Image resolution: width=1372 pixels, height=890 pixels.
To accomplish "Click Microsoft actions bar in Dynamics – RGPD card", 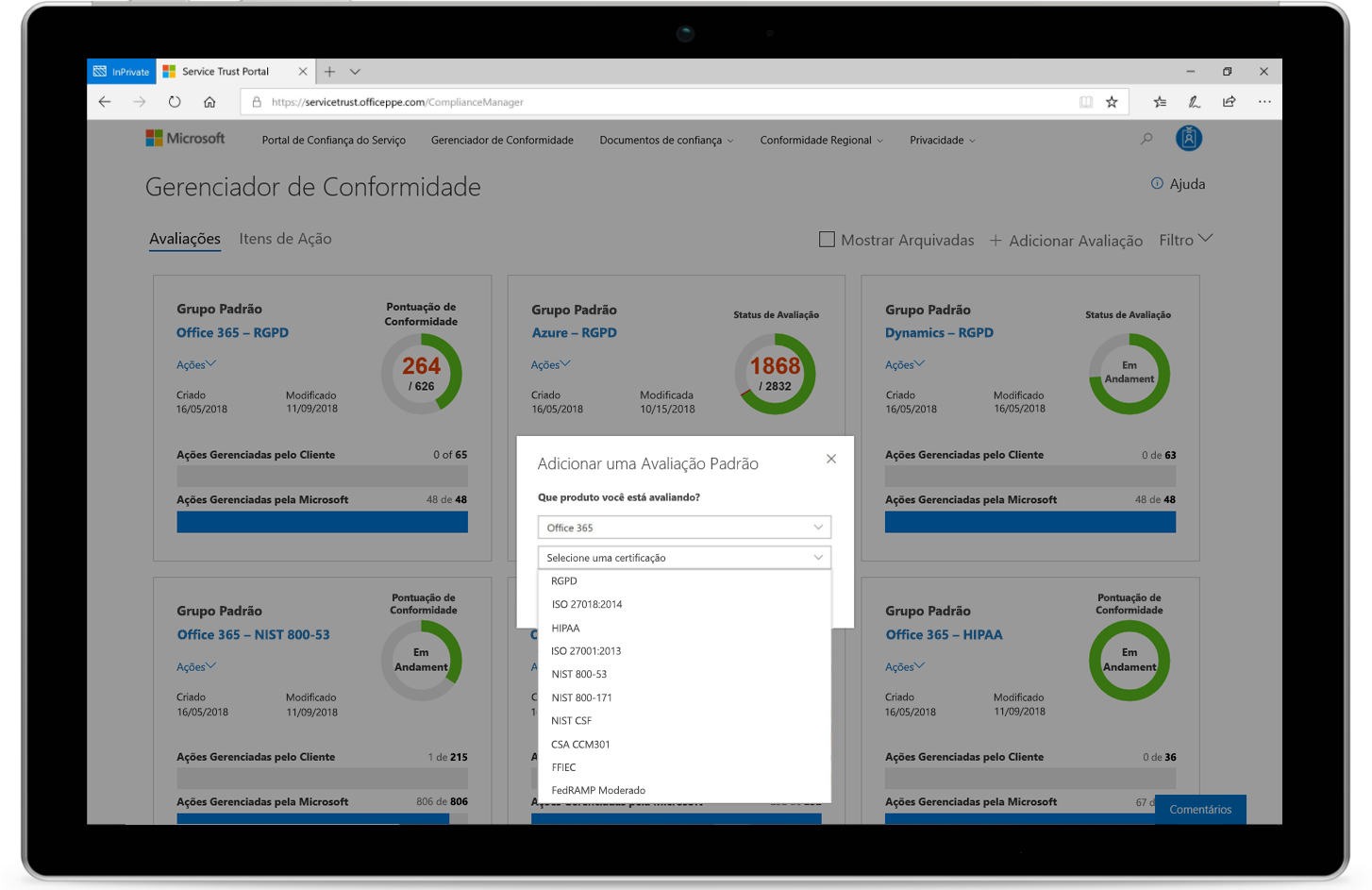I will click(1030, 522).
